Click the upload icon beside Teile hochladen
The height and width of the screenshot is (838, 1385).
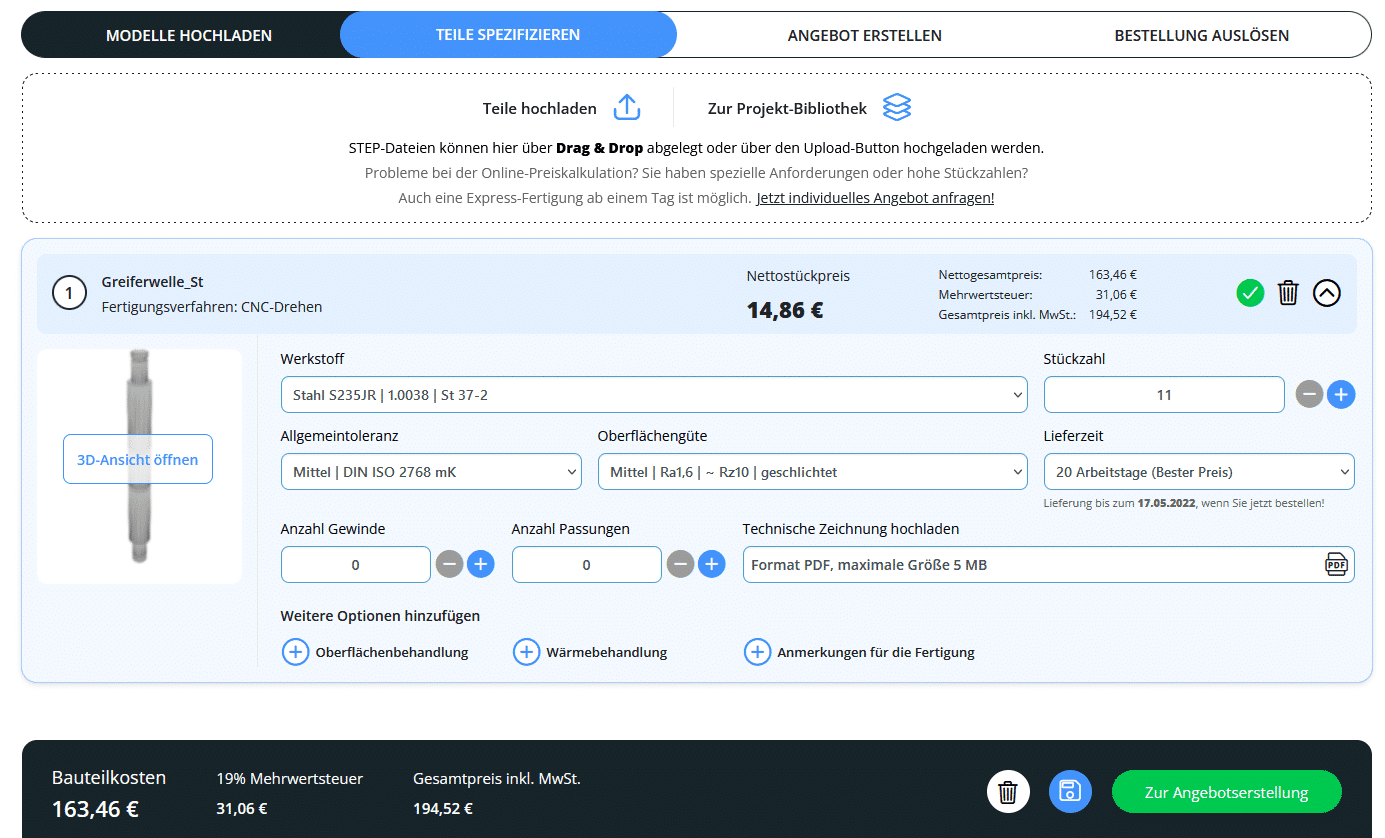(x=626, y=108)
